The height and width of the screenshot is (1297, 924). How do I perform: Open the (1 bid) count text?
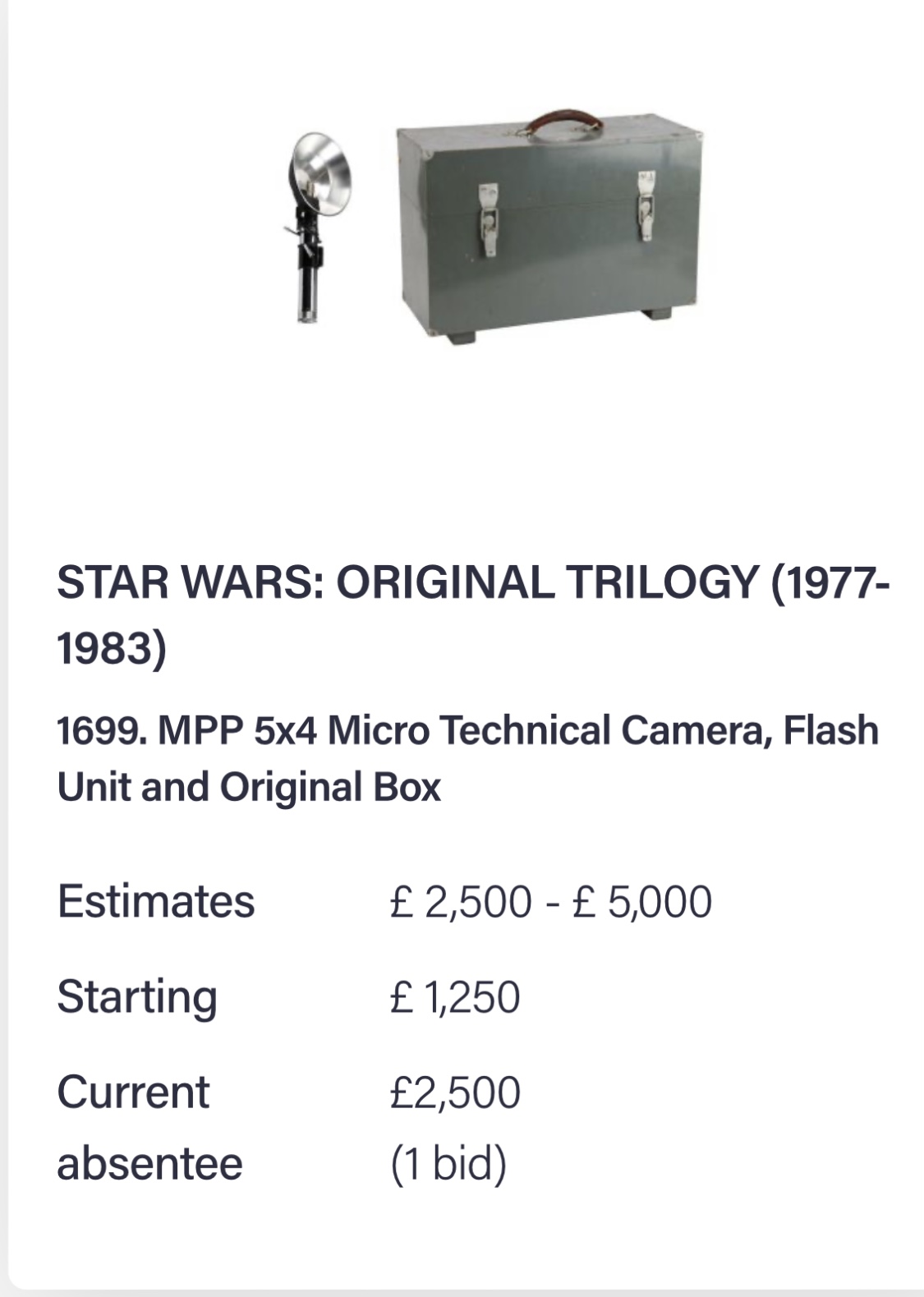(448, 1164)
